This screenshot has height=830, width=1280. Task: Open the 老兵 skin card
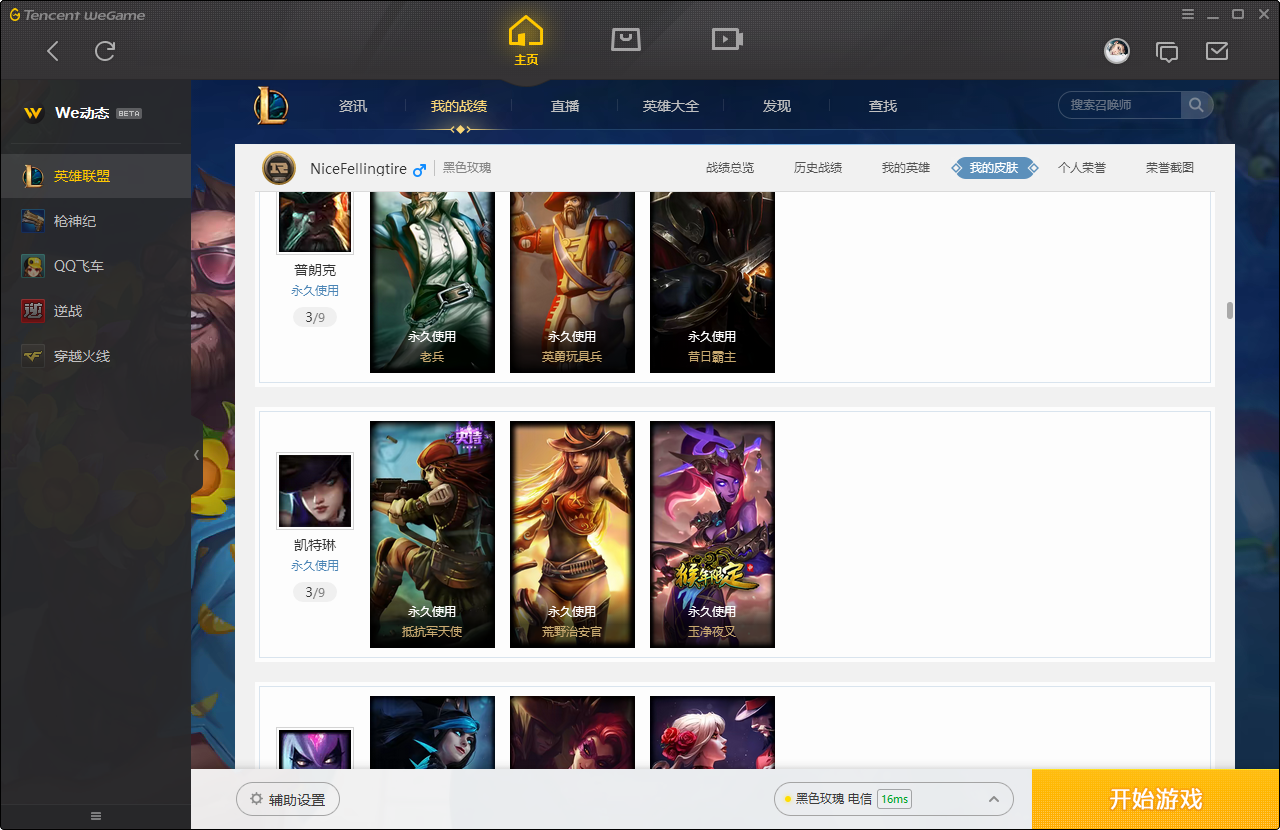(432, 282)
